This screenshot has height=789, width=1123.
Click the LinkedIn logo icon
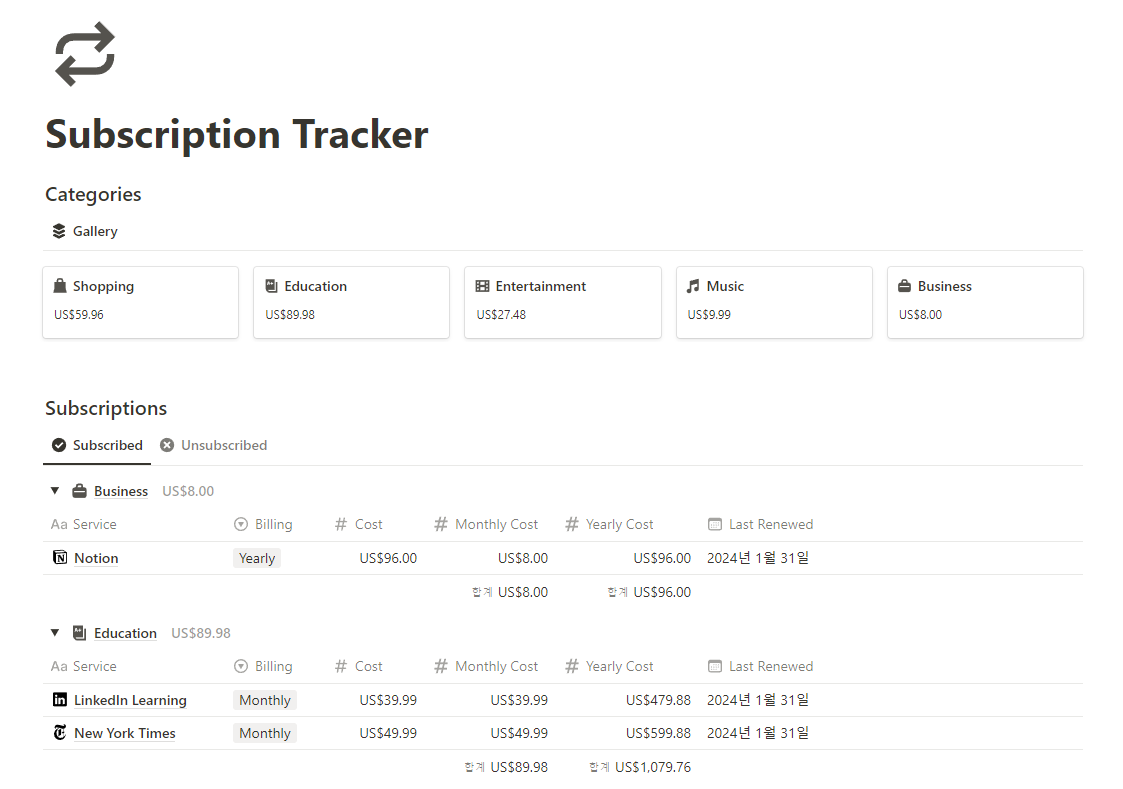[60, 700]
